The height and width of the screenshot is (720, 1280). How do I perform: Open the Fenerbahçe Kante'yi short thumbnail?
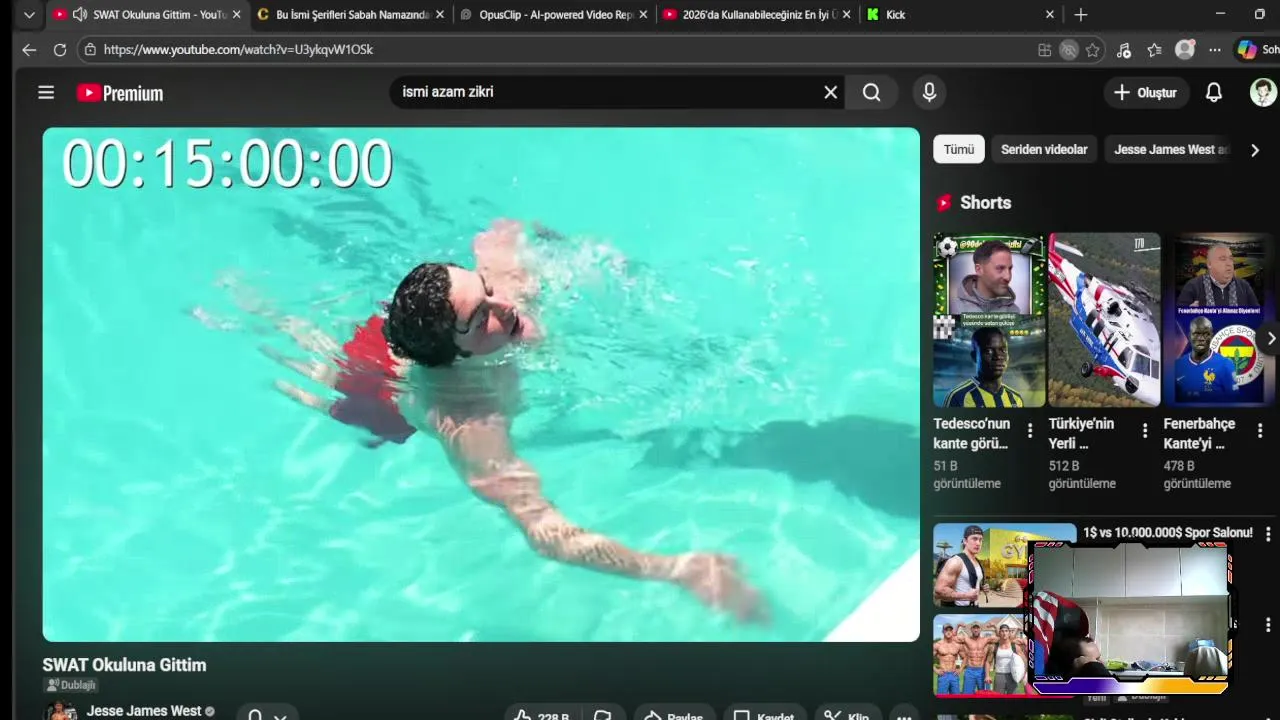click(1219, 320)
